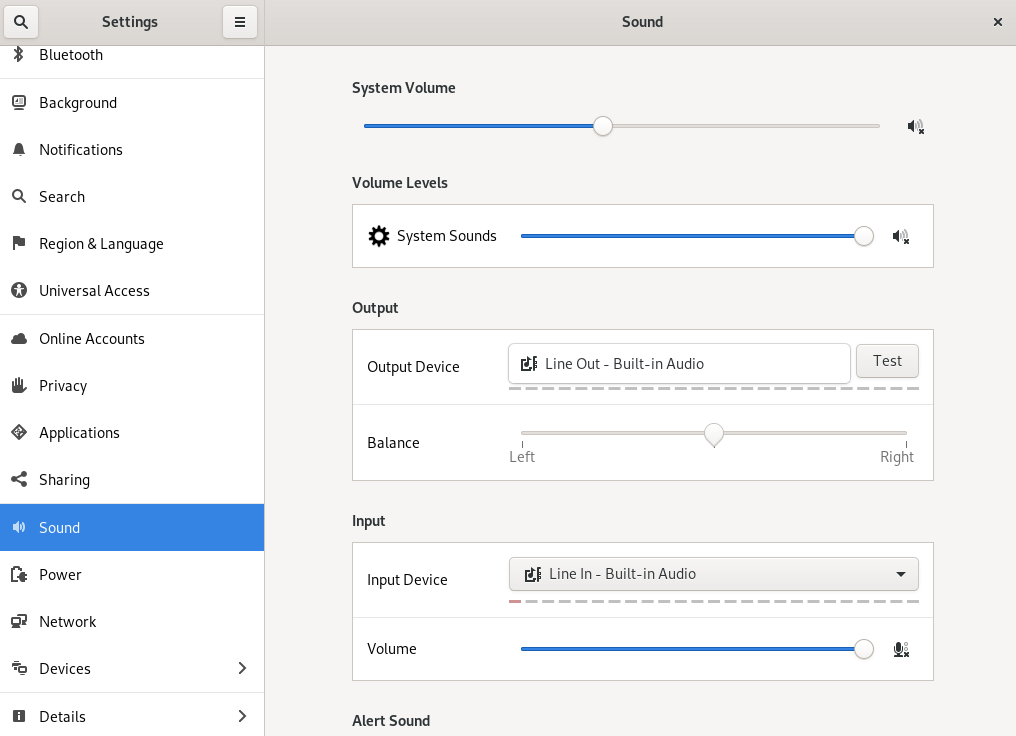The height and width of the screenshot is (736, 1016).
Task: Click the Privacy hand icon
Action: 18,386
